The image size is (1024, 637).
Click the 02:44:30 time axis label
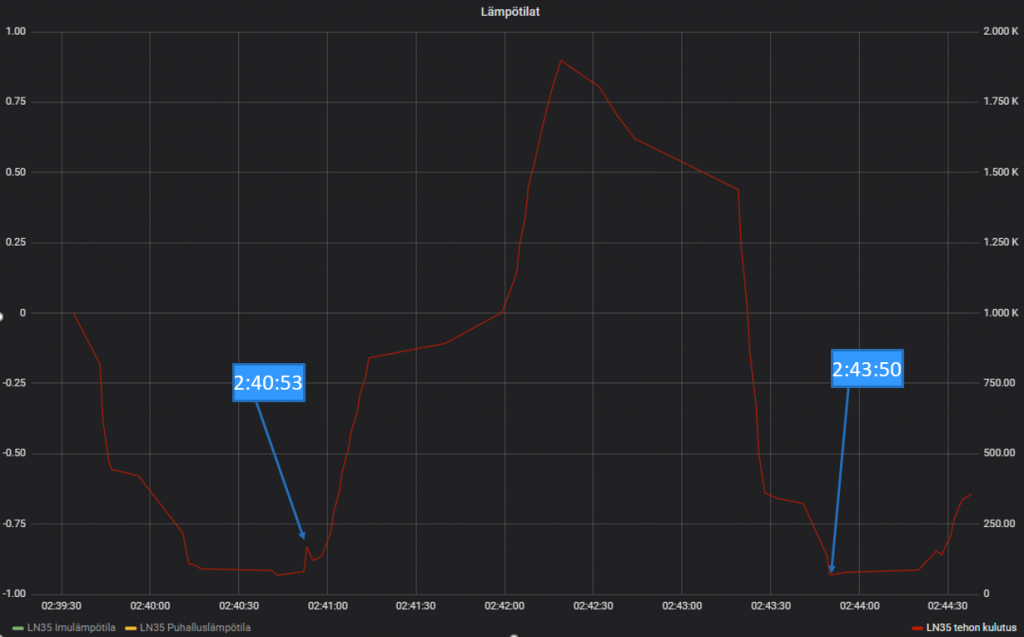pyautogui.click(x=948, y=606)
